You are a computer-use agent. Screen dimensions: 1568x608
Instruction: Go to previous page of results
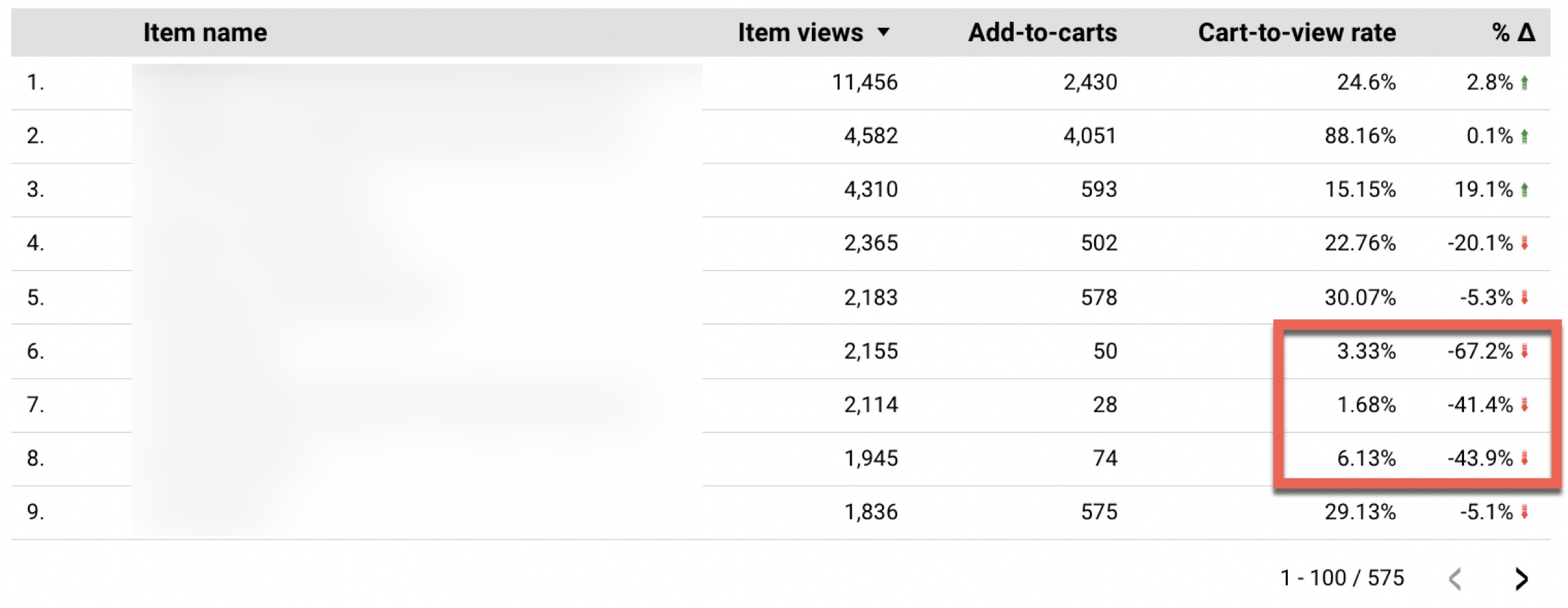coord(1455,579)
